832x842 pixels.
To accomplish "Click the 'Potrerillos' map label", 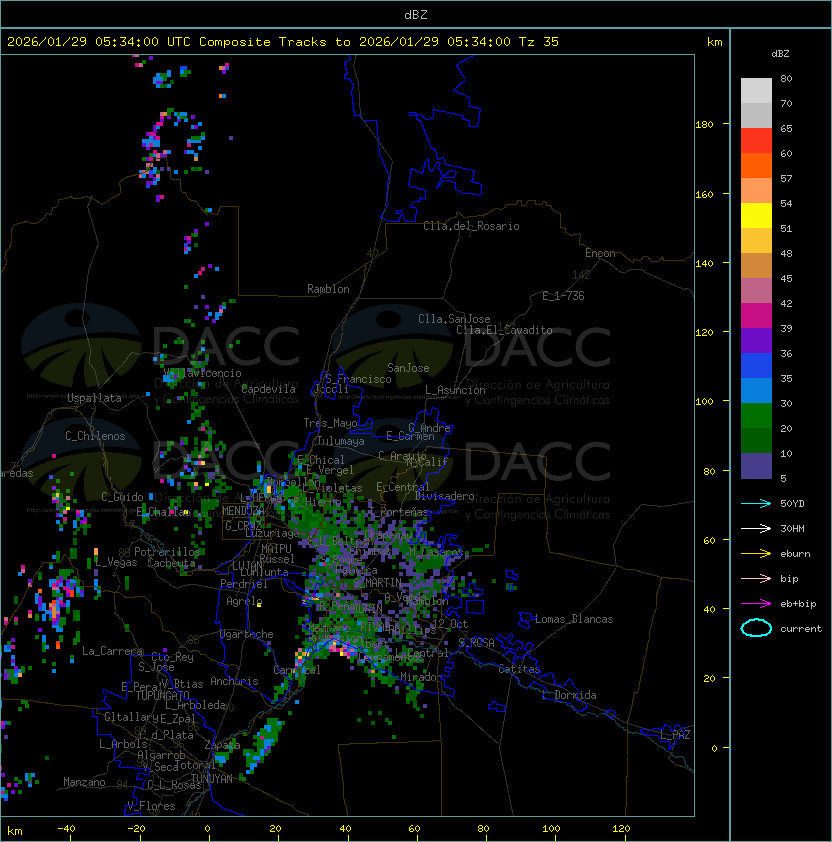I will click(x=167, y=552).
